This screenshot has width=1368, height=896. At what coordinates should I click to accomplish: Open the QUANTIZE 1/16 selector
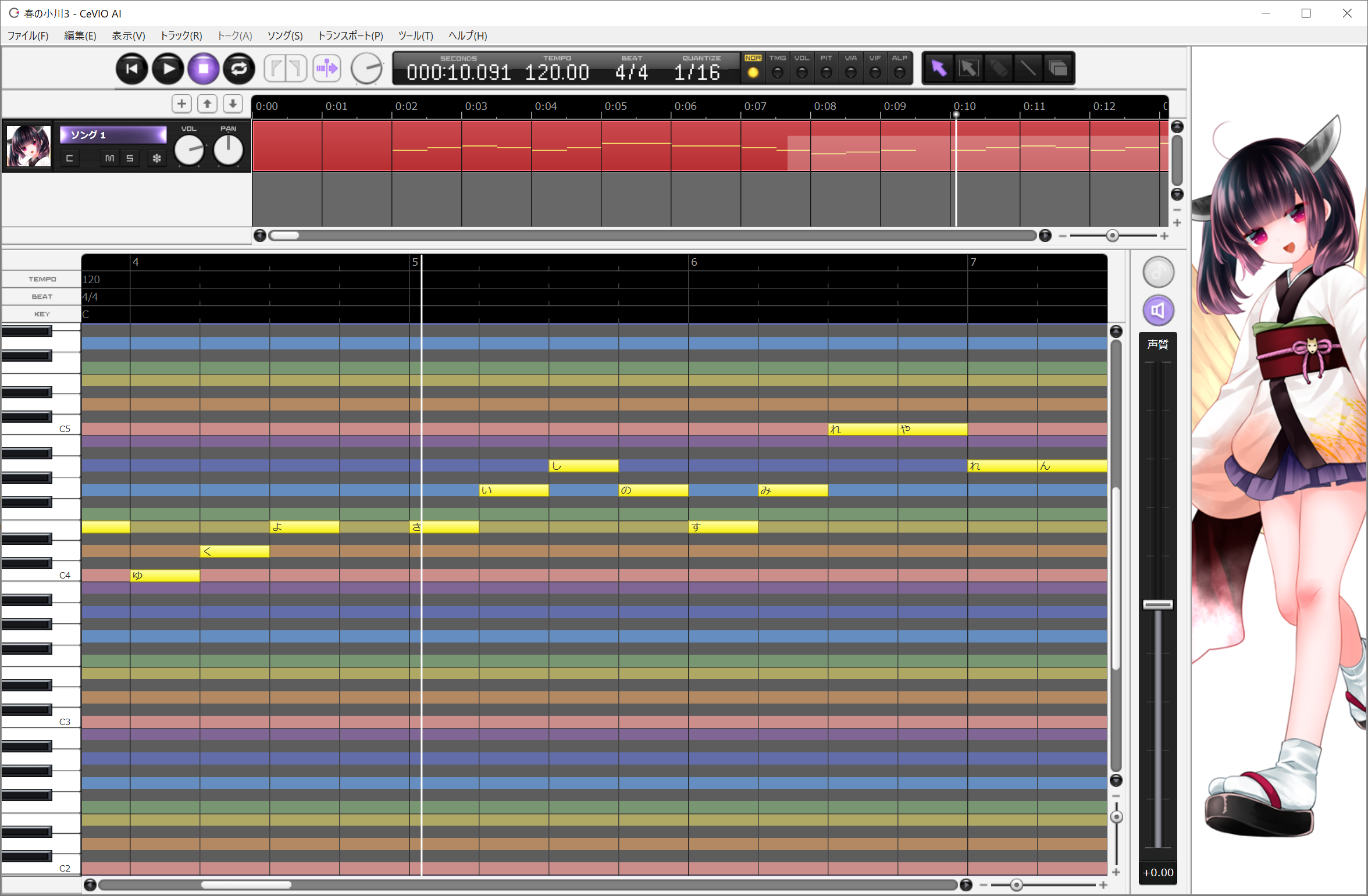(697, 73)
